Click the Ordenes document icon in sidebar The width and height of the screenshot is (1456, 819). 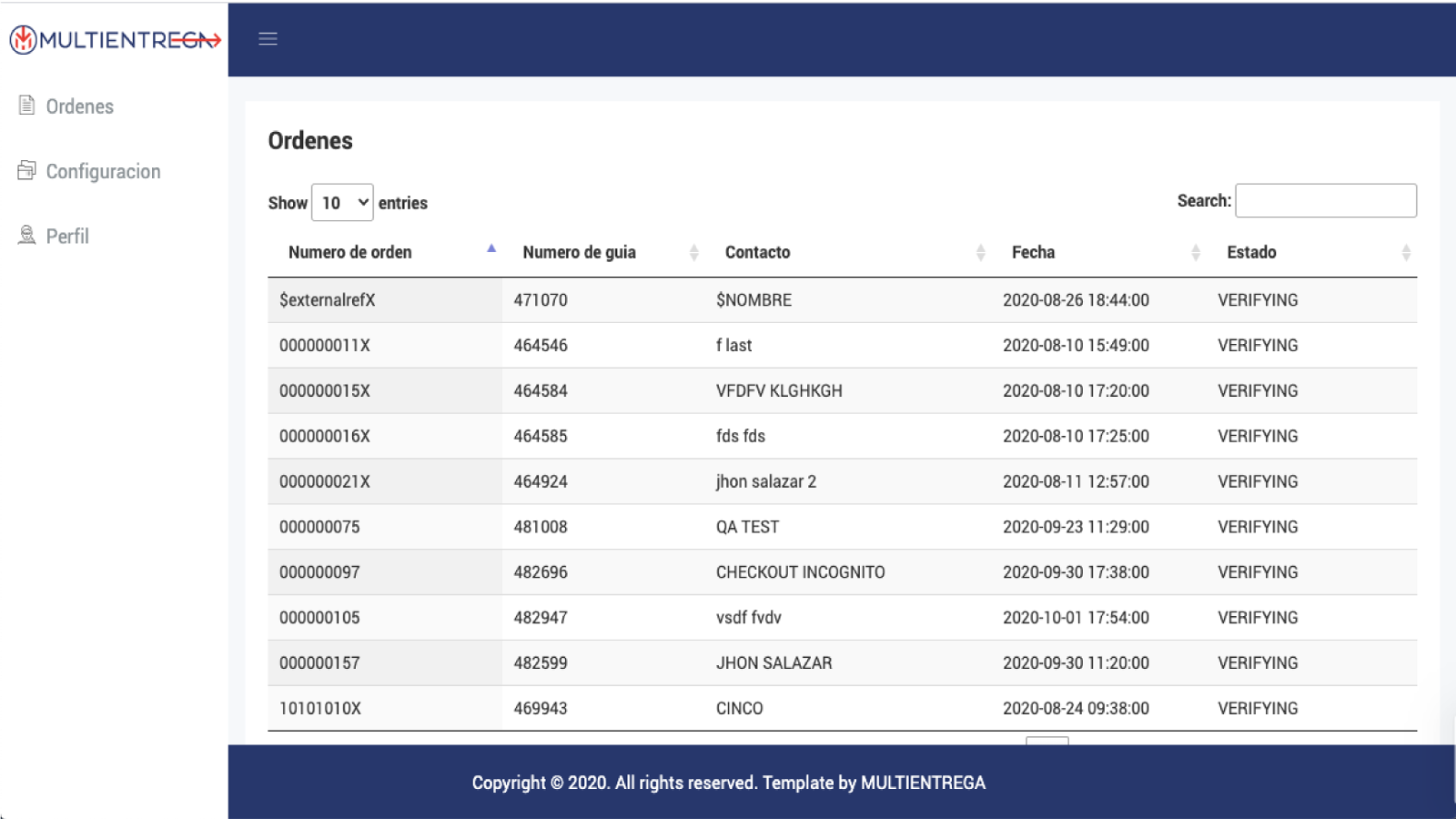point(26,106)
